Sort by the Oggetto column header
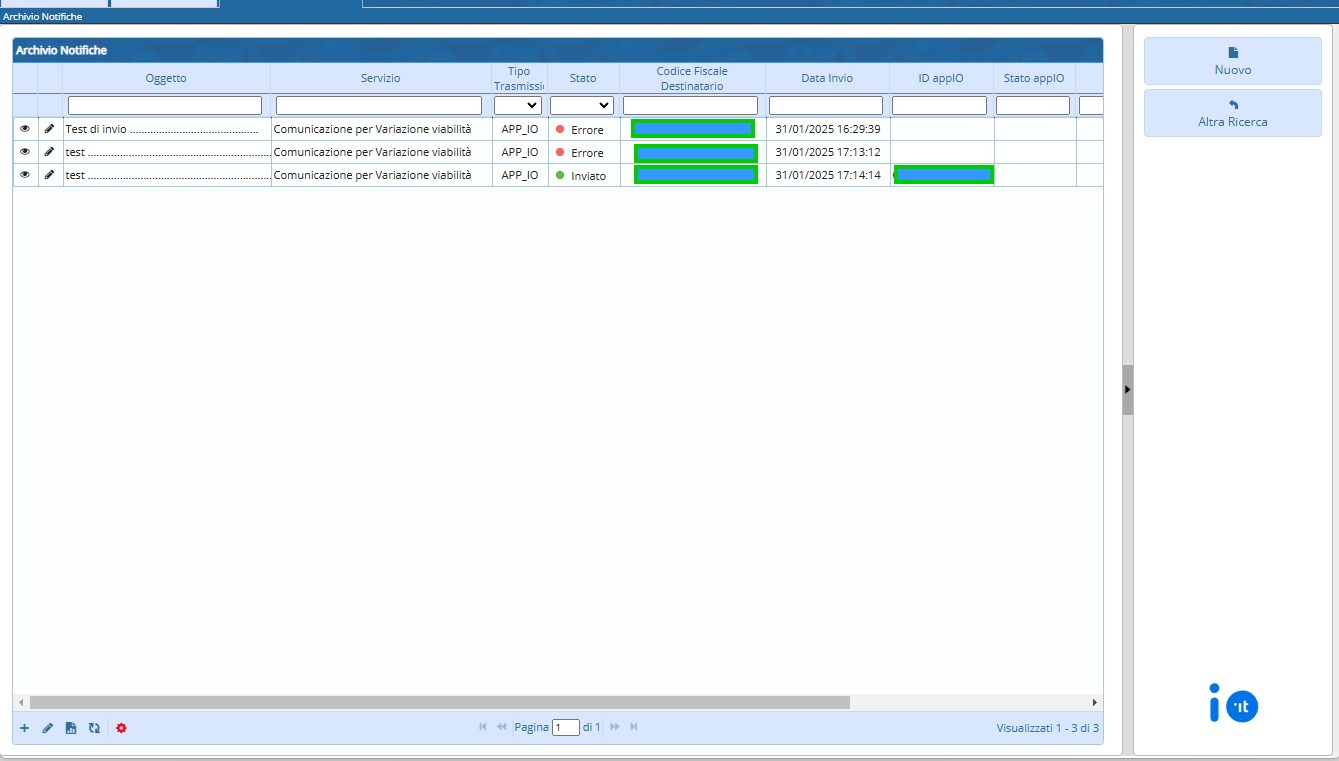The image size is (1339, 761). (x=166, y=78)
